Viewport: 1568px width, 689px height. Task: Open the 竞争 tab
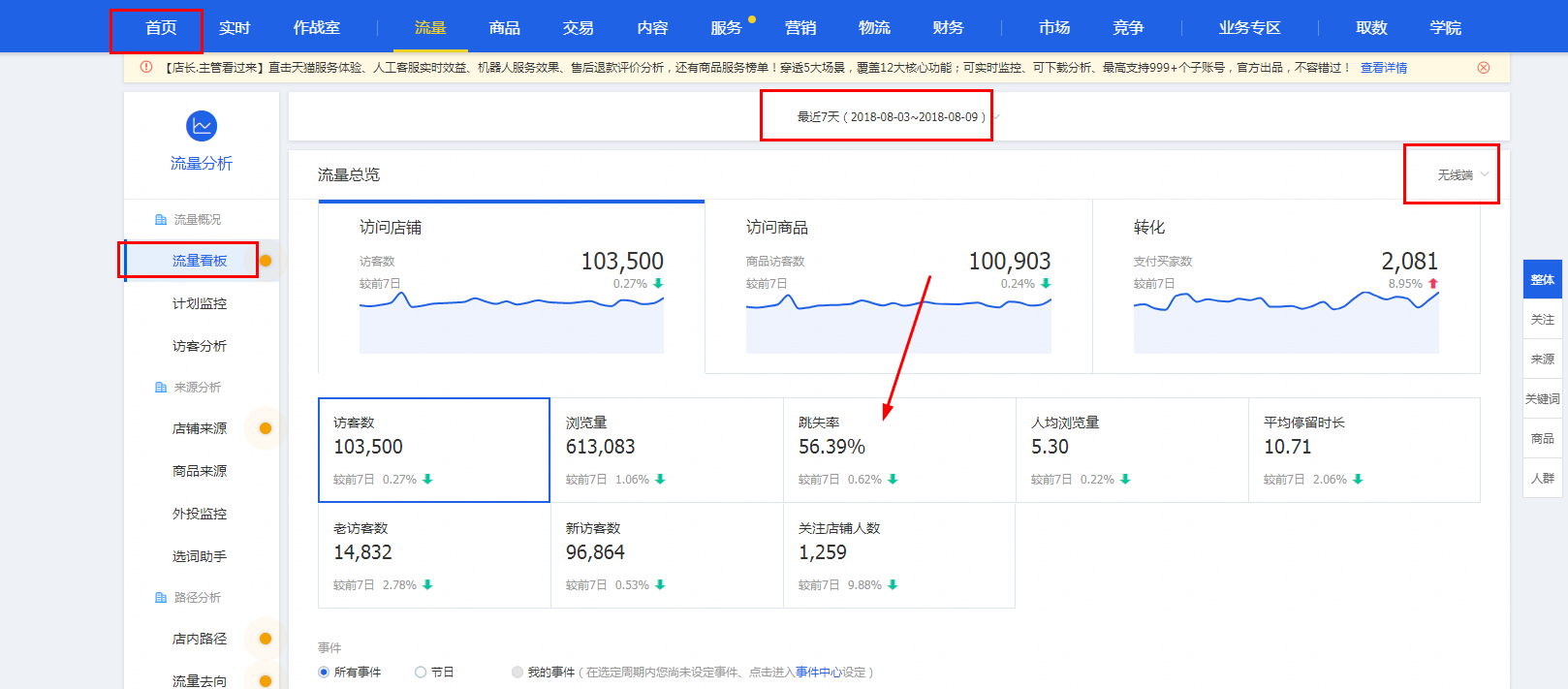pyautogui.click(x=1128, y=28)
